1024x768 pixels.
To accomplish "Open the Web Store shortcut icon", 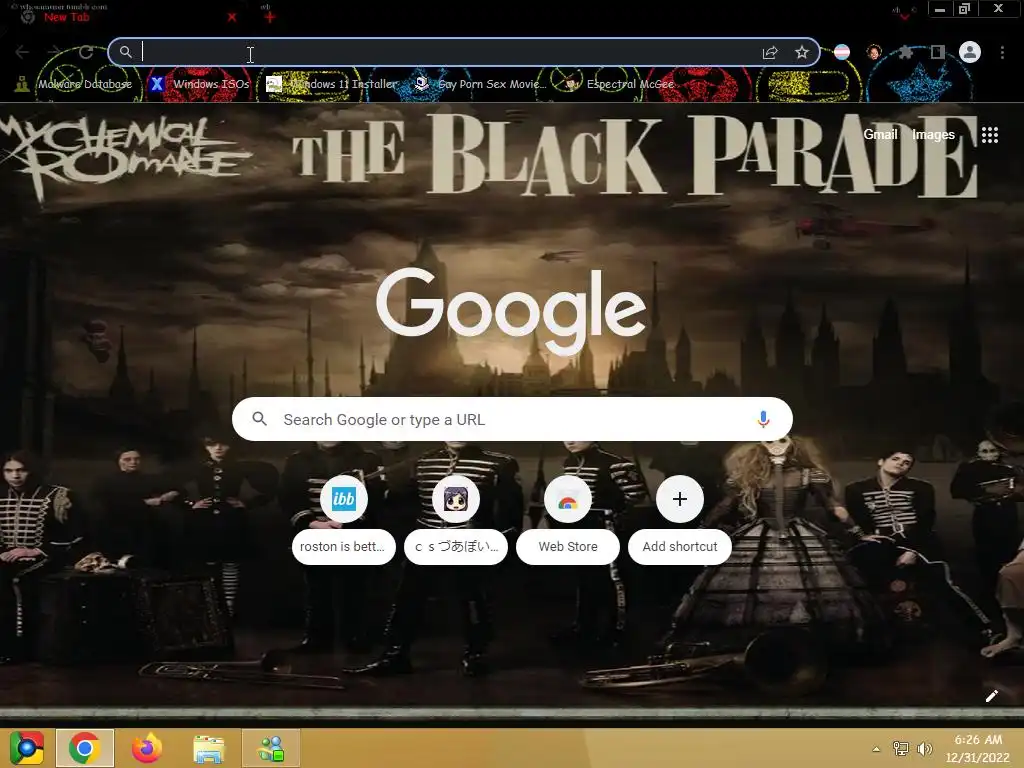I will [568, 499].
